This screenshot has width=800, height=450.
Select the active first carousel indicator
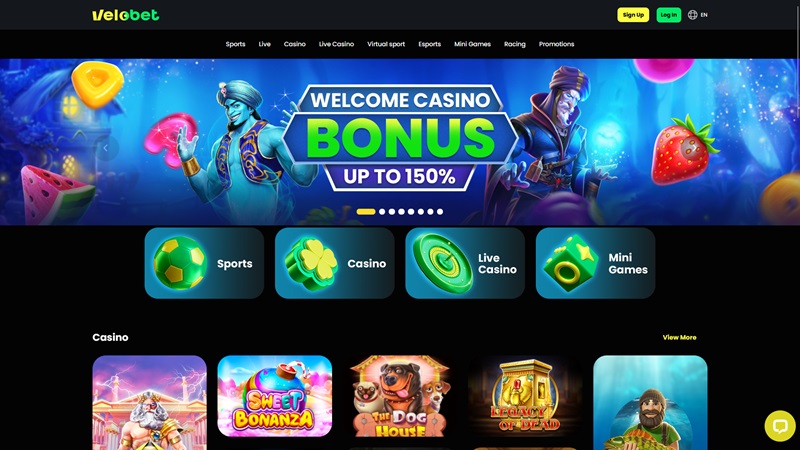click(366, 211)
